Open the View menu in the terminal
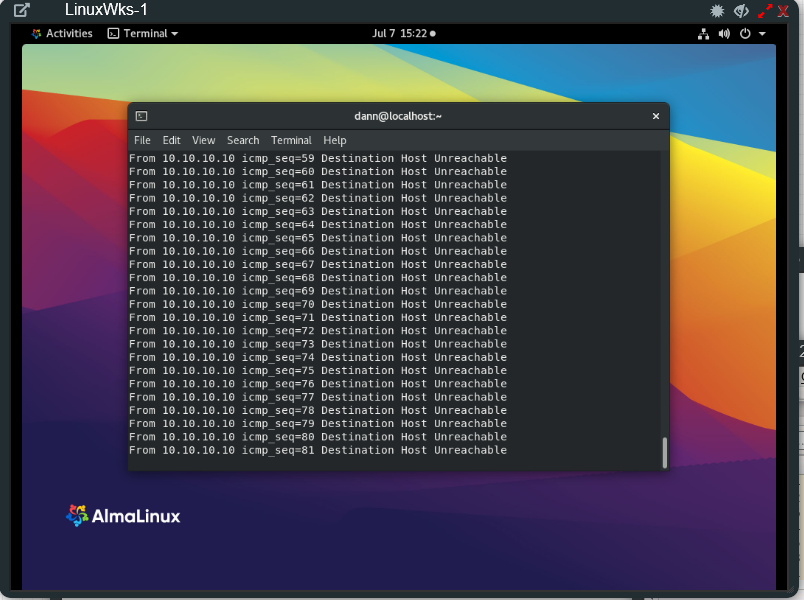804x600 pixels. [203, 140]
